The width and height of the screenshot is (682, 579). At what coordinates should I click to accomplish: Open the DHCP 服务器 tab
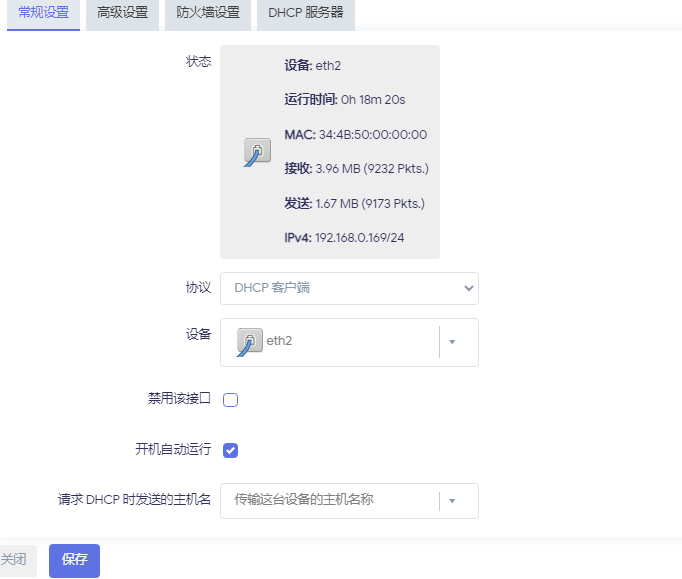pos(306,13)
